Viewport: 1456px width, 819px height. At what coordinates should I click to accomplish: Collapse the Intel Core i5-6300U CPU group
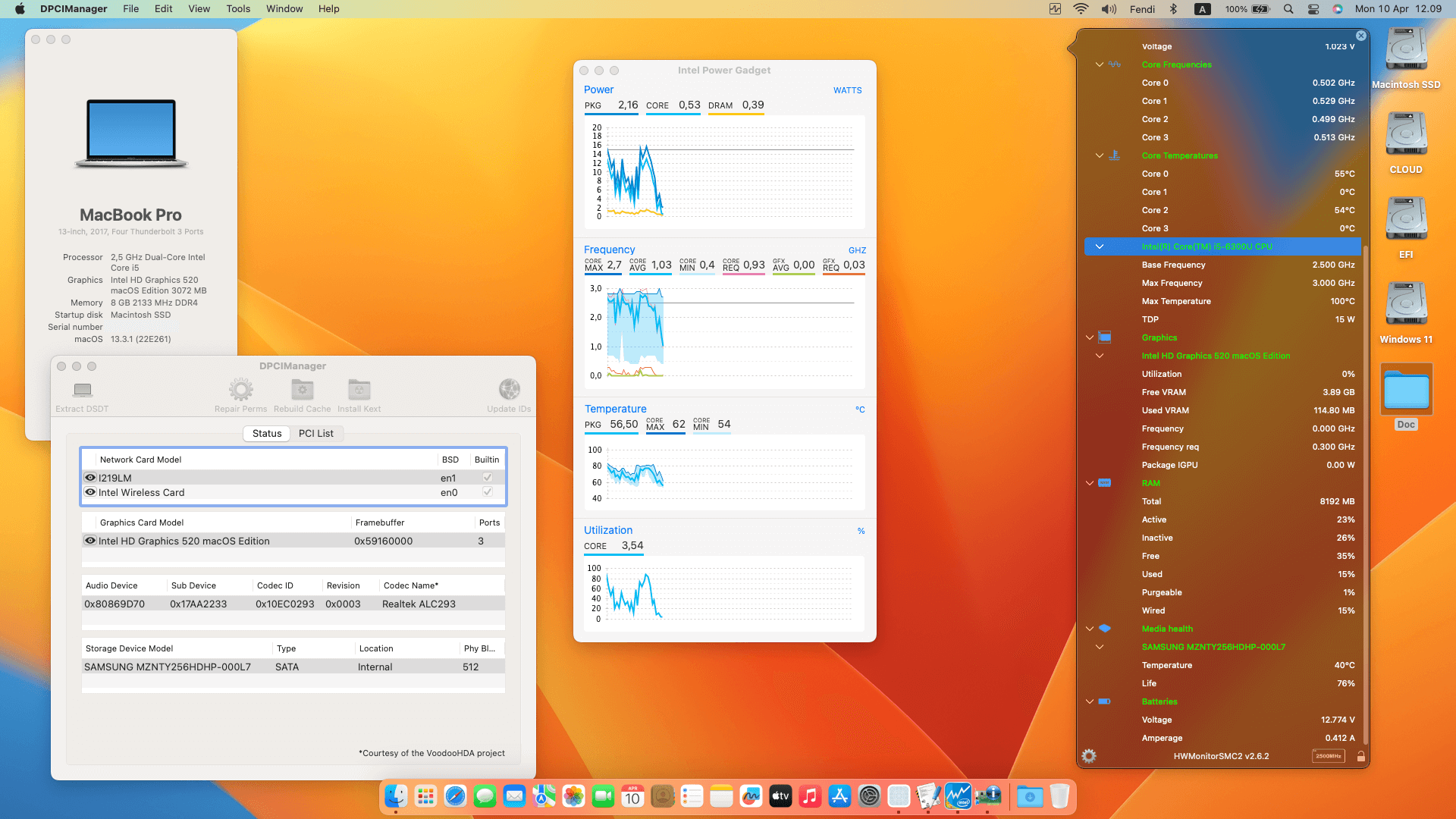coord(1099,246)
